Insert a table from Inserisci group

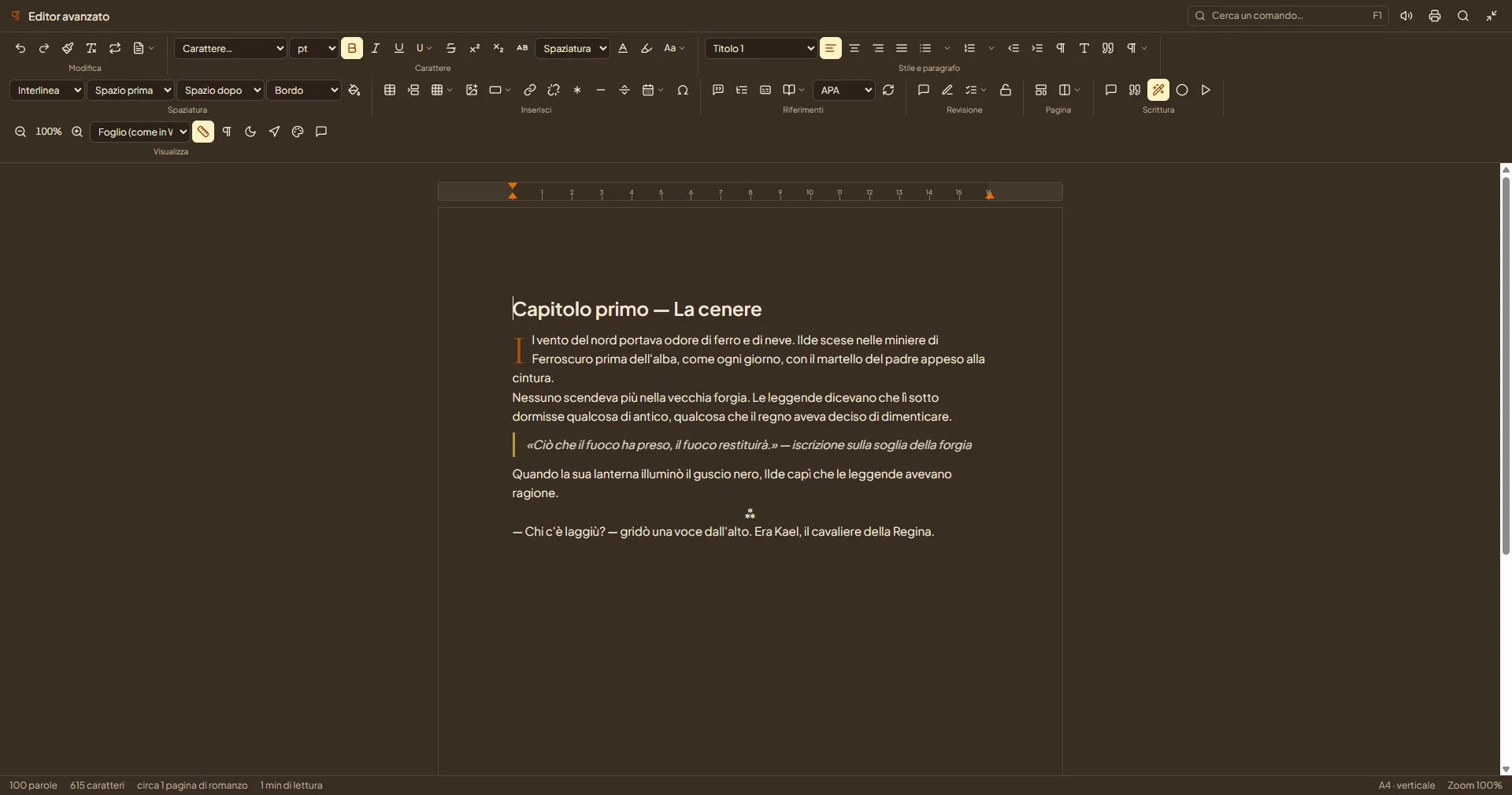[x=390, y=90]
